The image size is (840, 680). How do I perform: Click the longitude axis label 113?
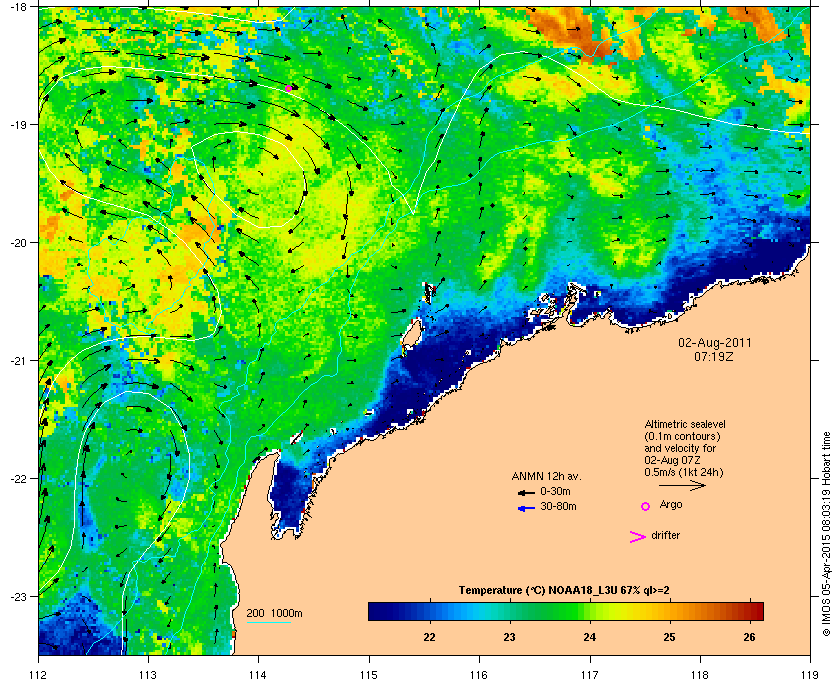point(148,675)
